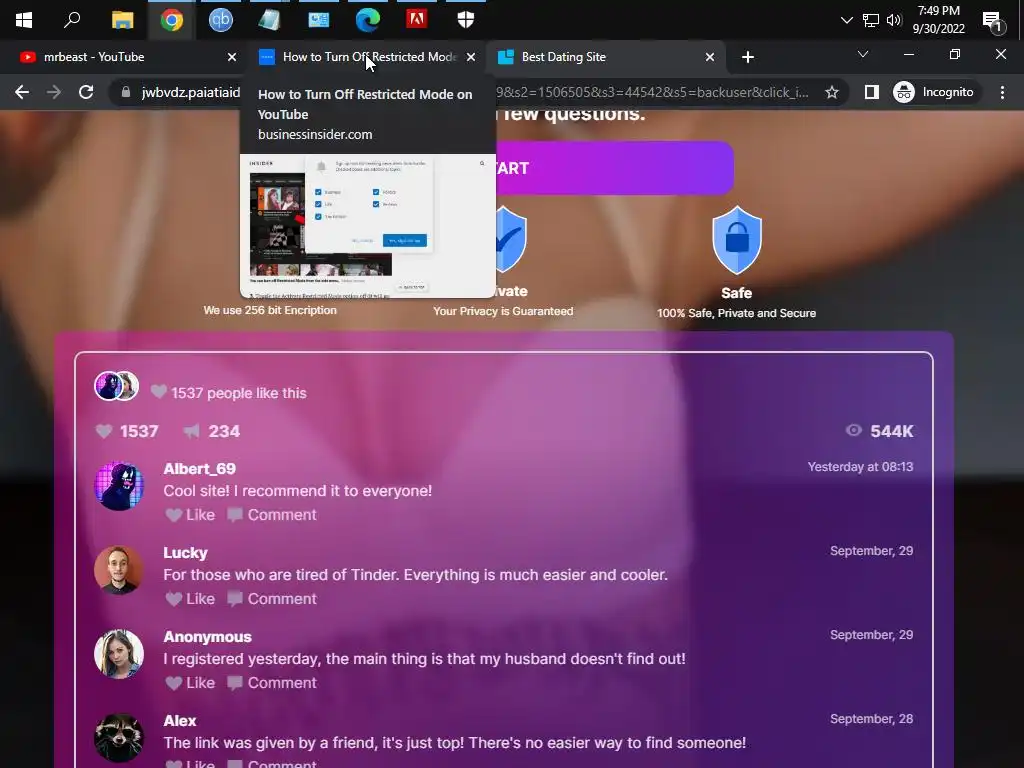Screen dimensions: 1024x768
Task: Click the megaphone icon beside 234
Action: point(191,431)
